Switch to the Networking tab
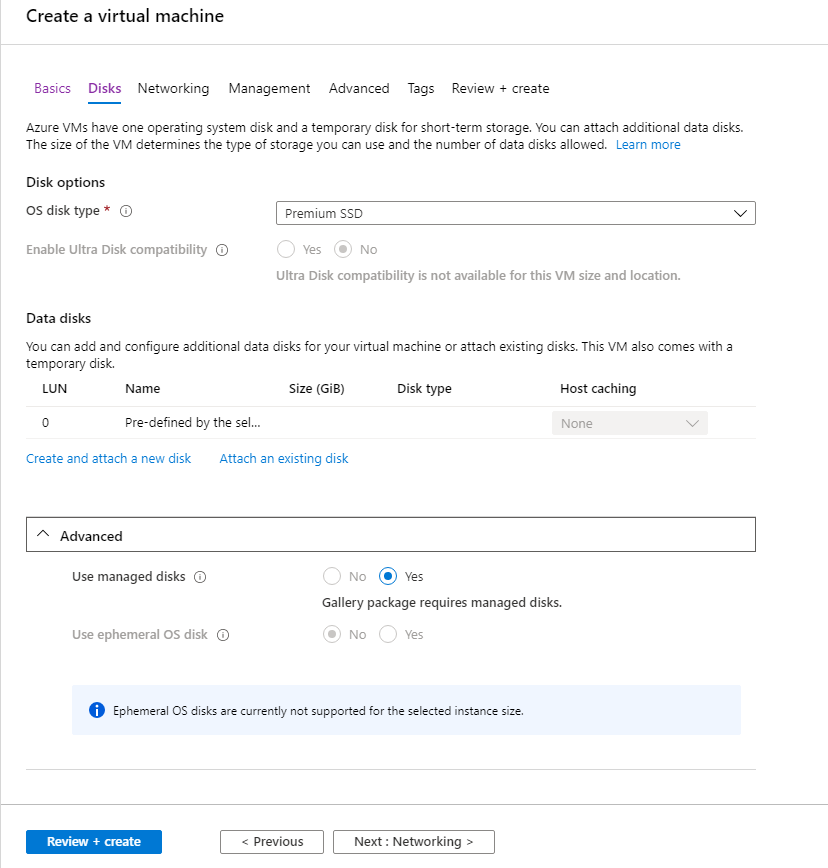 coord(173,88)
